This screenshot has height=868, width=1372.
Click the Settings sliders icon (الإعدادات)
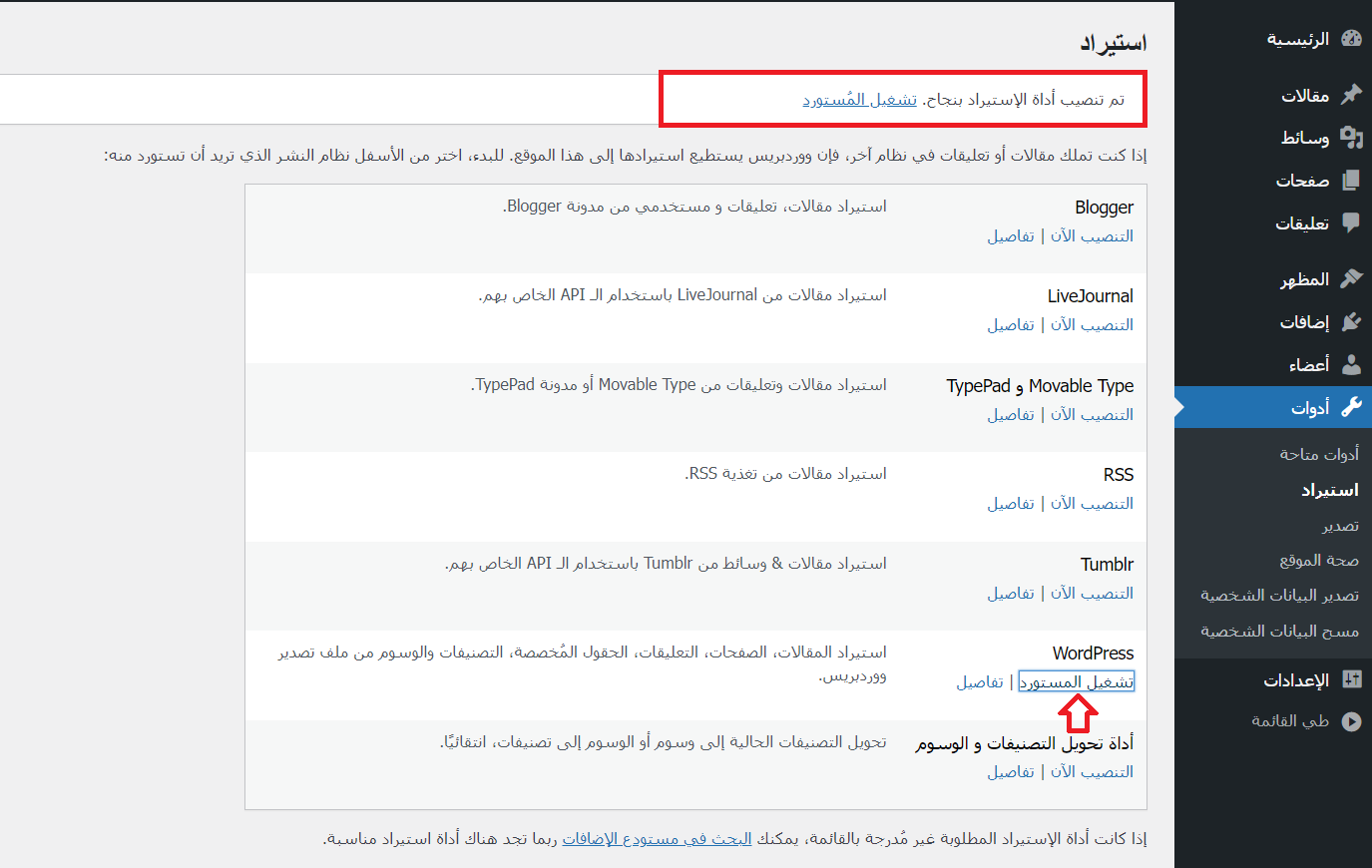click(x=1351, y=680)
